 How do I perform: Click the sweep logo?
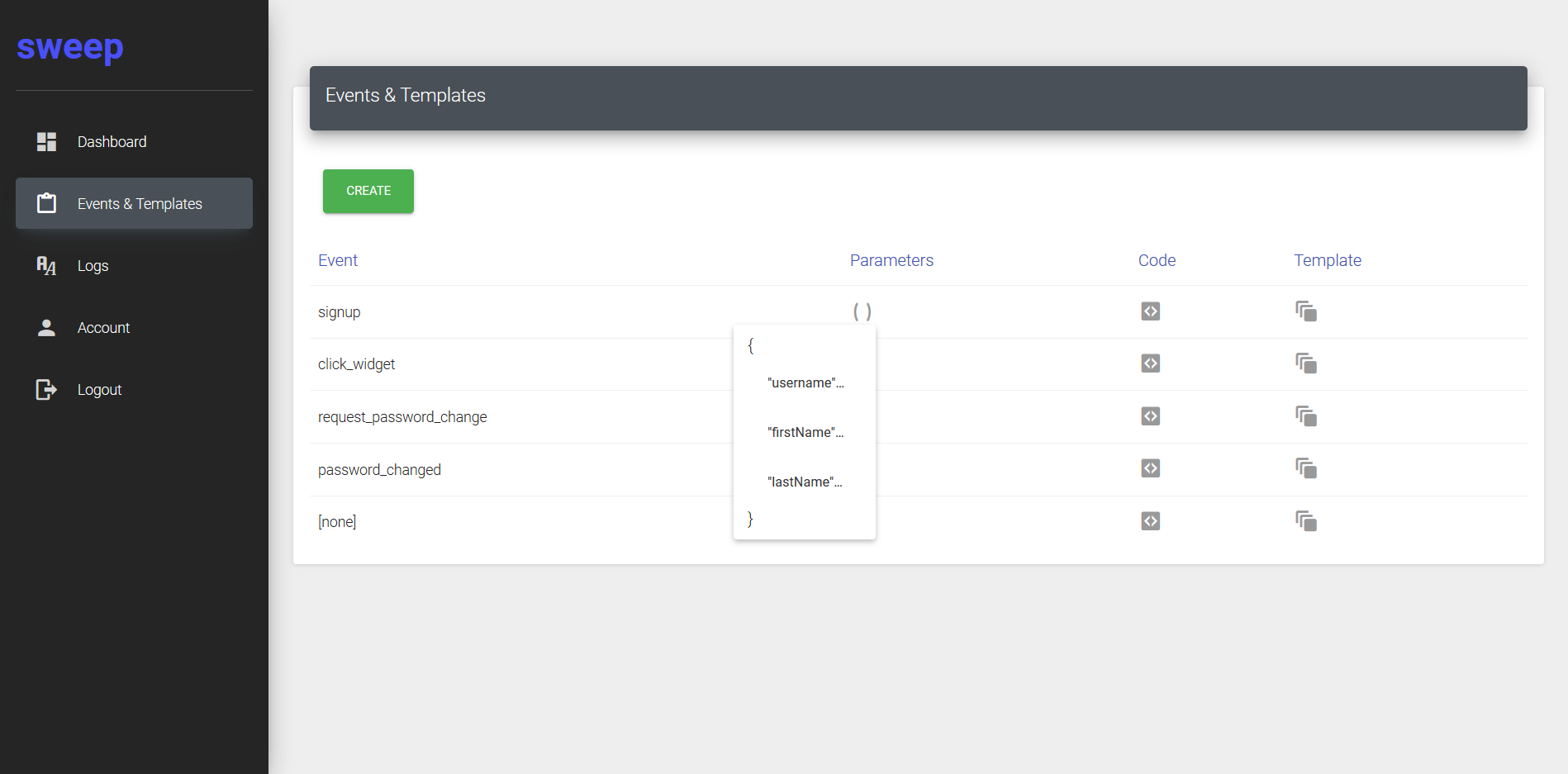tap(70, 47)
